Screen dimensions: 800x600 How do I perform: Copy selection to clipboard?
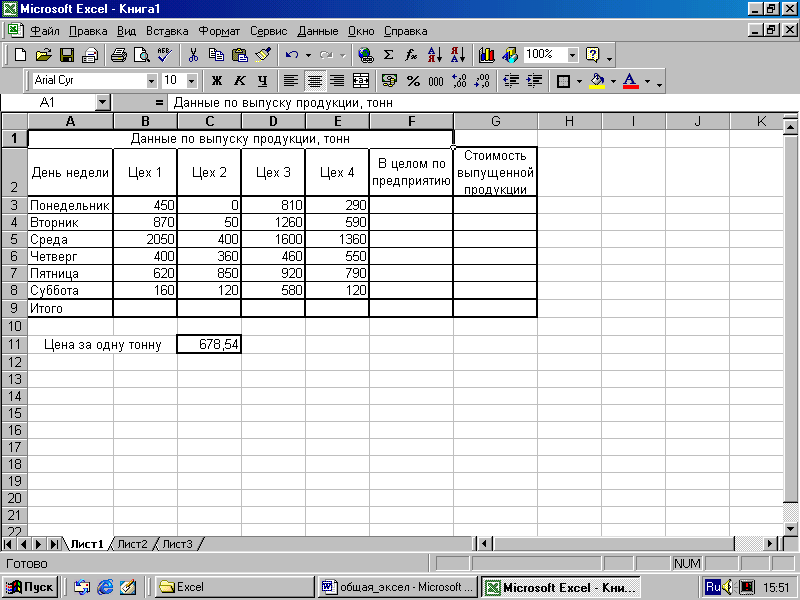(216, 55)
